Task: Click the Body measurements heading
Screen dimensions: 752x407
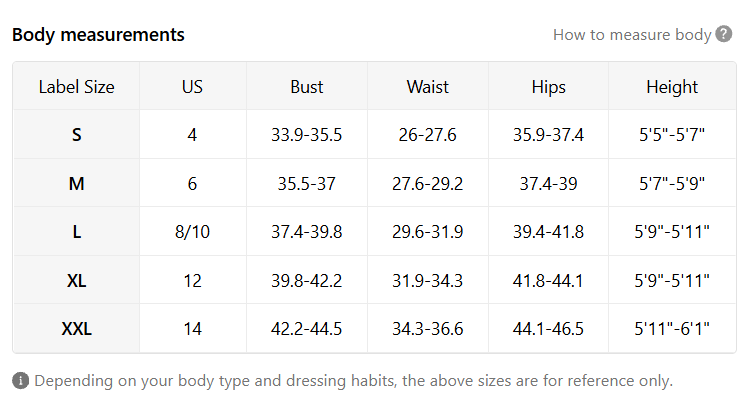Action: (98, 35)
